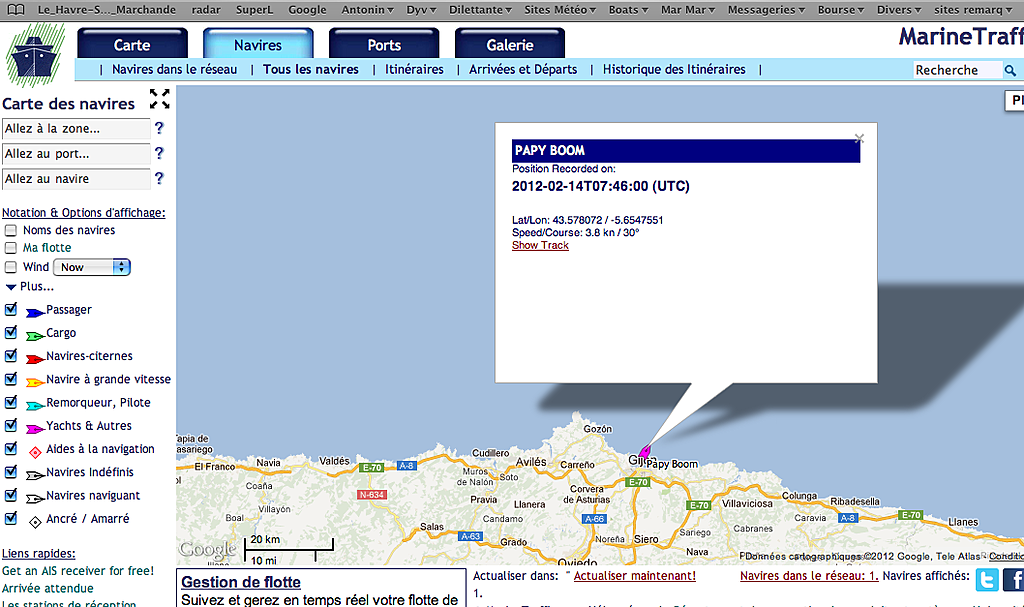Open the Wind time 'Now' dropdown
1024x607 pixels.
tap(92, 267)
